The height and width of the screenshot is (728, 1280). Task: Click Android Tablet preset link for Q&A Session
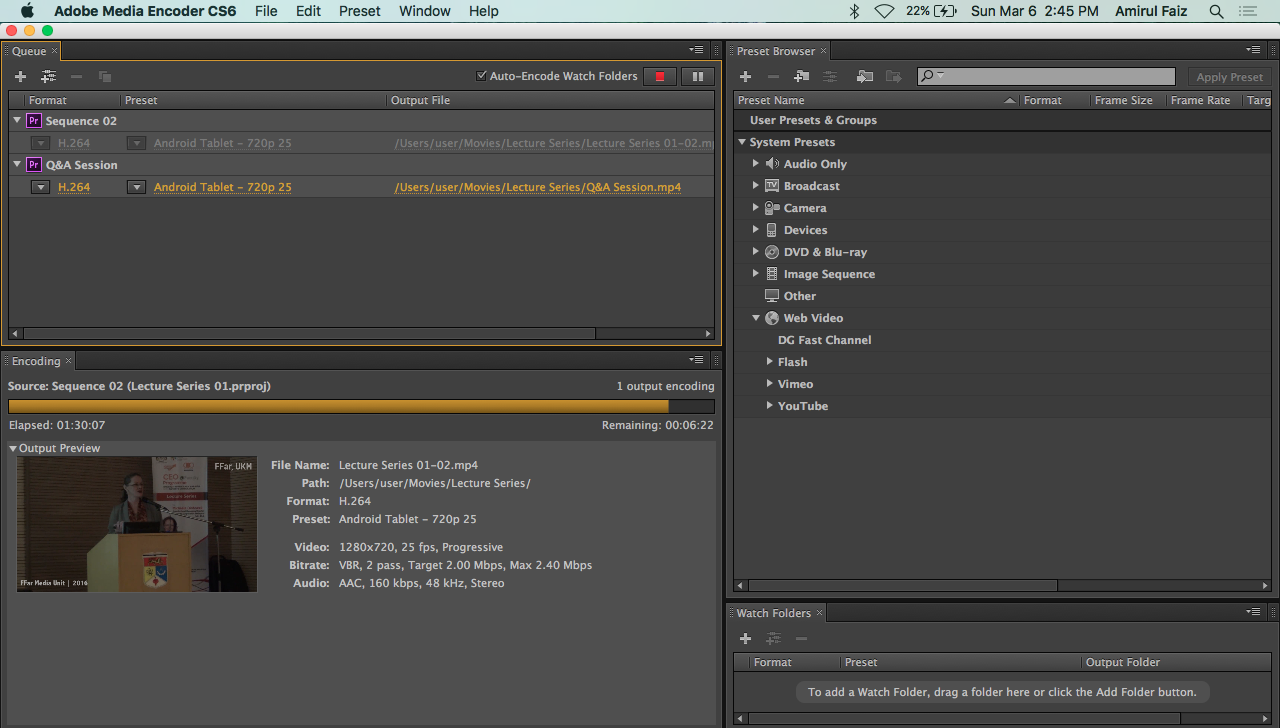(223, 187)
